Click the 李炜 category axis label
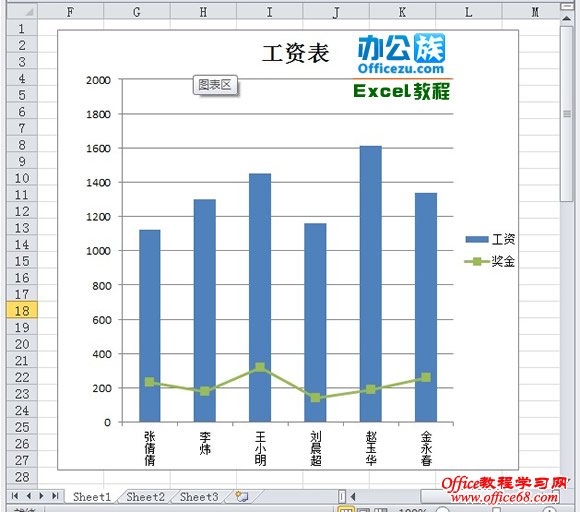The width and height of the screenshot is (580, 512). [x=205, y=442]
